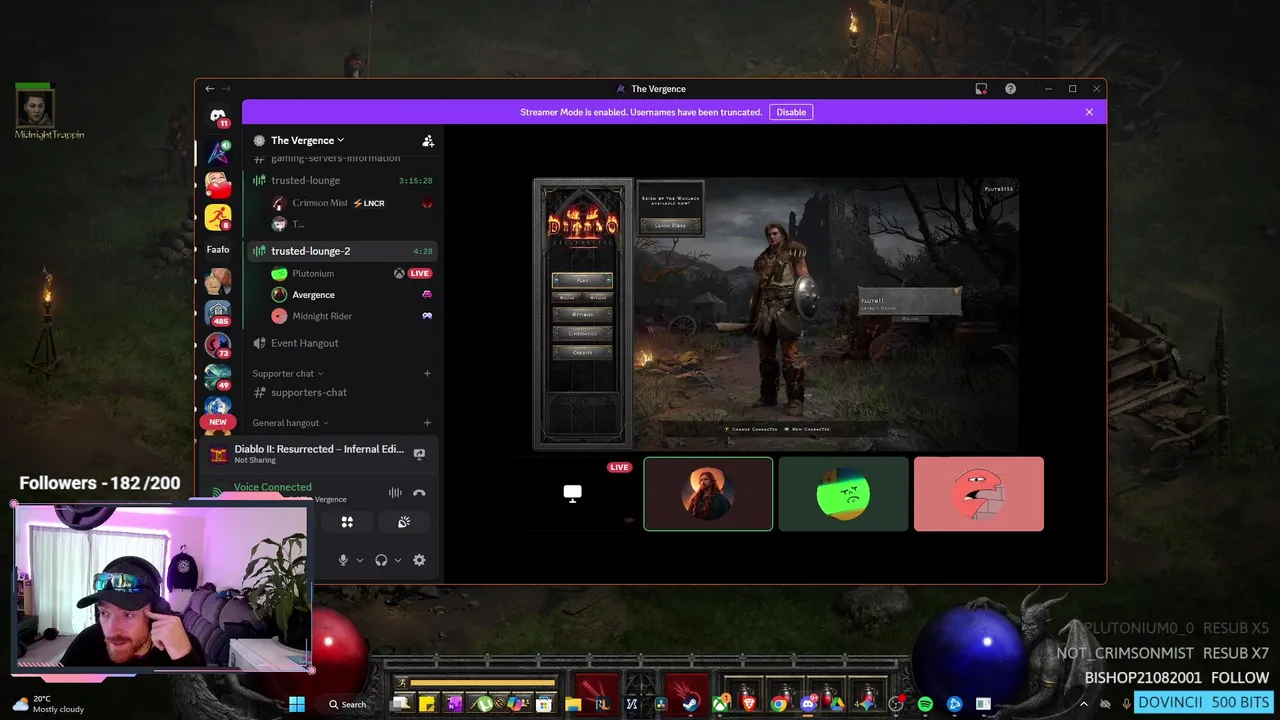This screenshot has width=1280, height=720.
Task: Select the pink angry-face participant tile
Action: pos(978,494)
